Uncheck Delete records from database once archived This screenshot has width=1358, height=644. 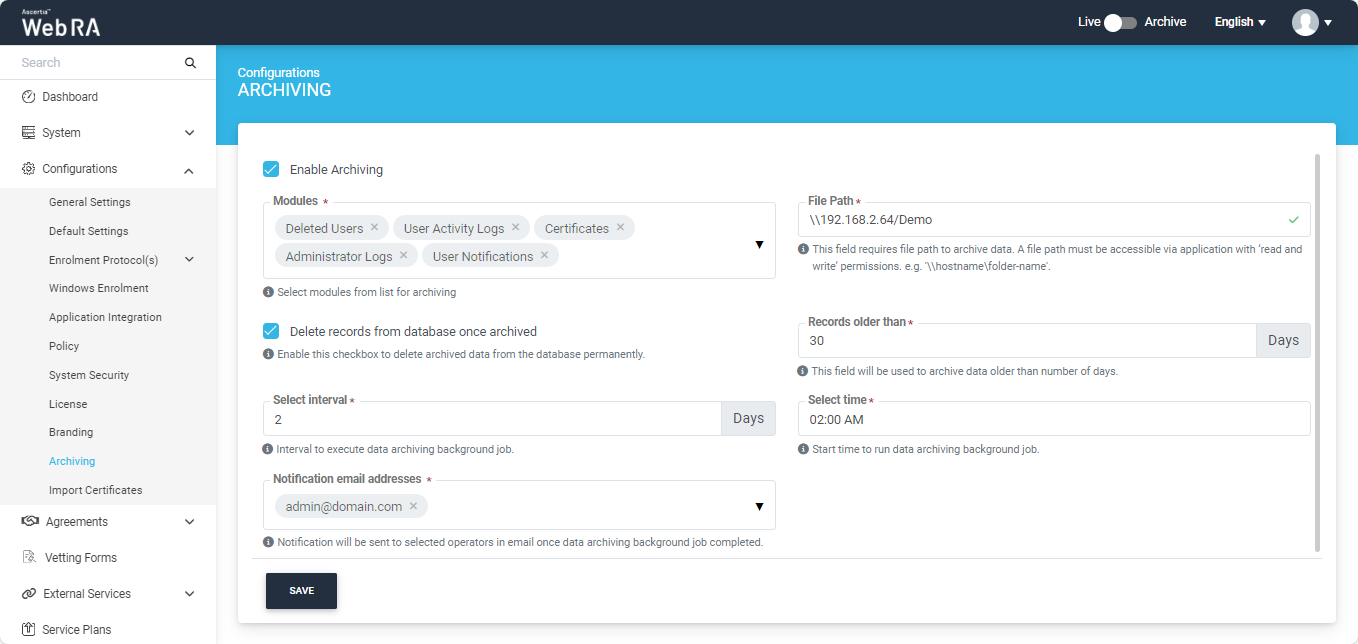point(271,331)
